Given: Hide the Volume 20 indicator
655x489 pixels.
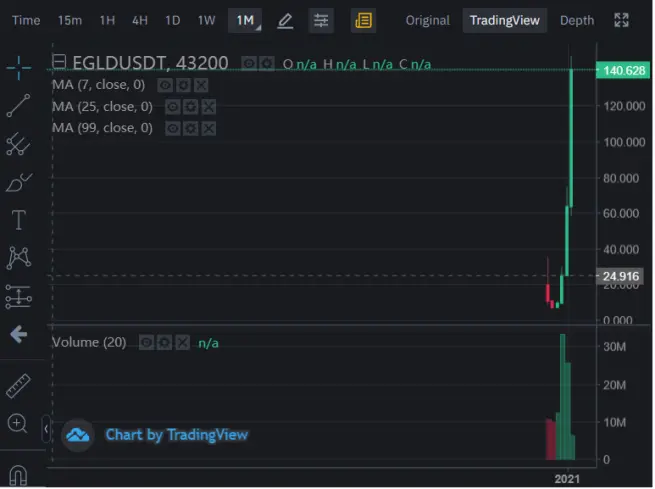Looking at the screenshot, I should coord(146,343).
